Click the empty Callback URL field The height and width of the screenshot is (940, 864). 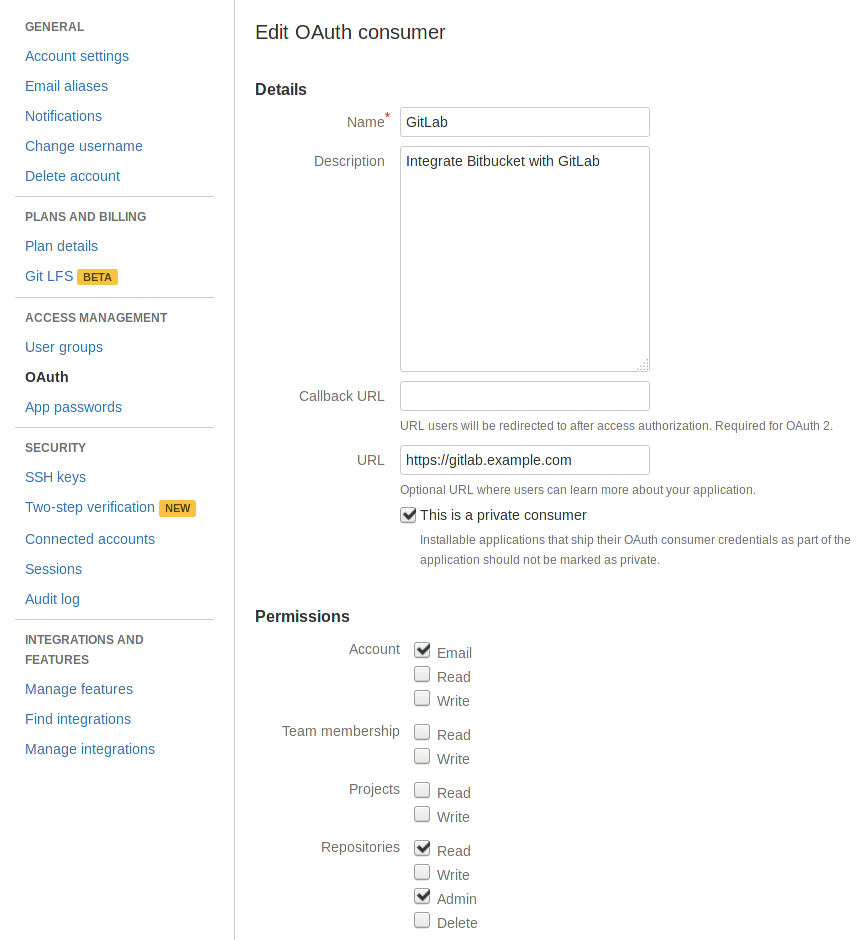pos(524,396)
